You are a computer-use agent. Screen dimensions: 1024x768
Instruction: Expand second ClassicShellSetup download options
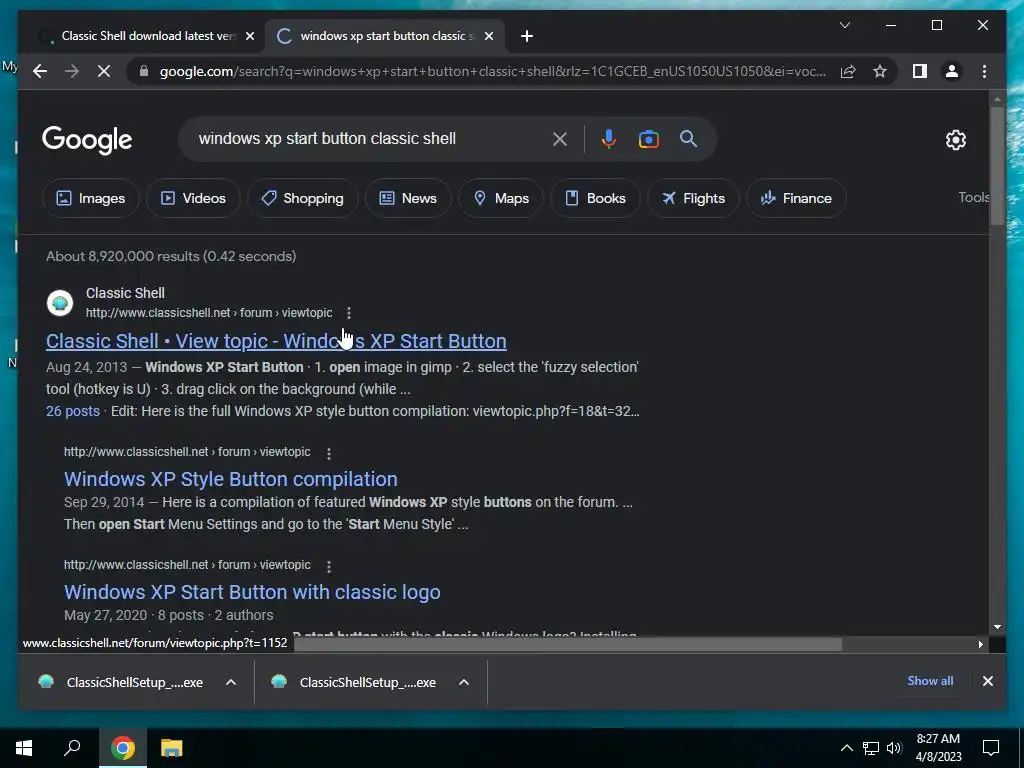[x=464, y=682]
